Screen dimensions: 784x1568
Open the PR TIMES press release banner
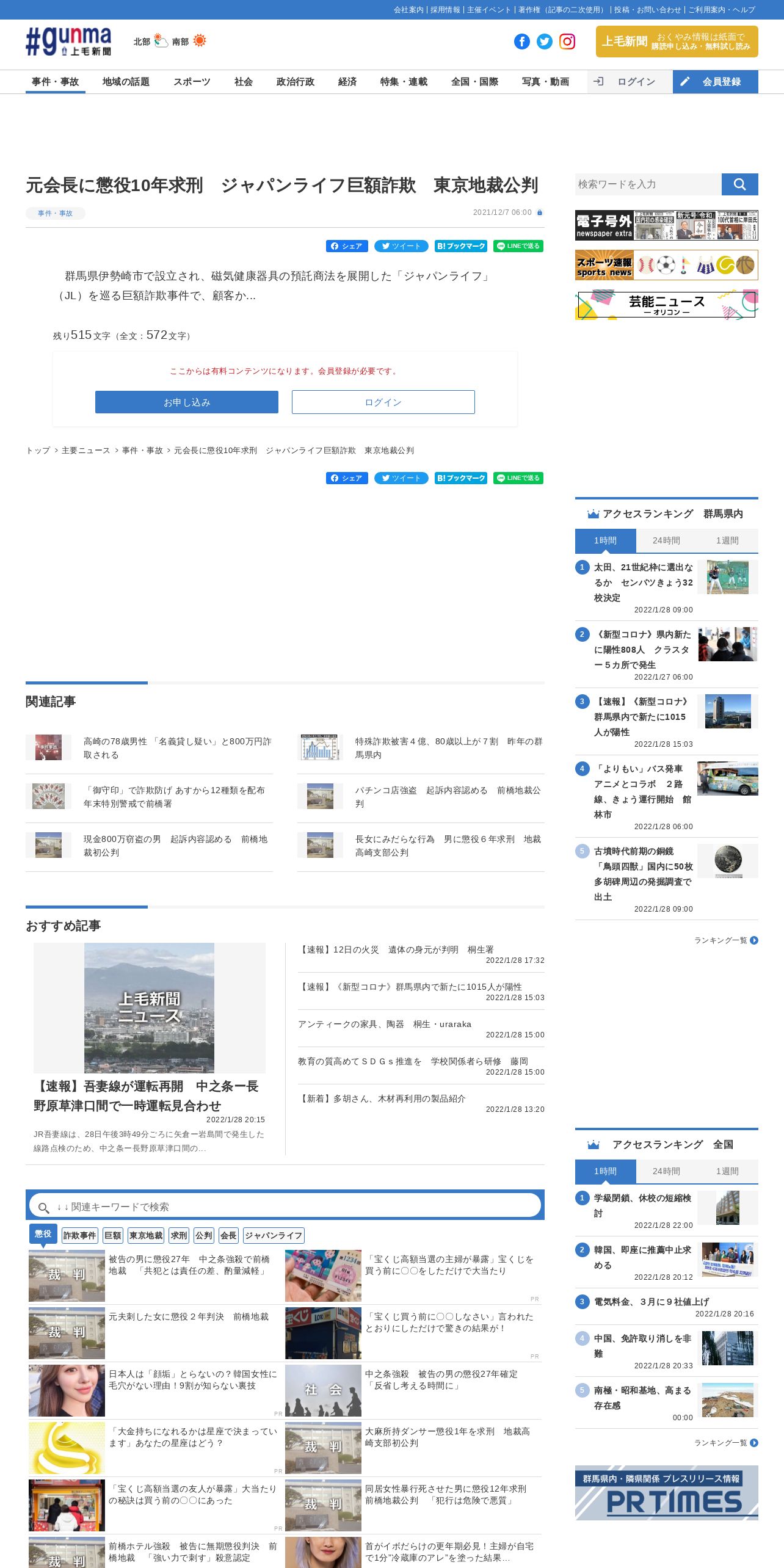click(667, 1493)
